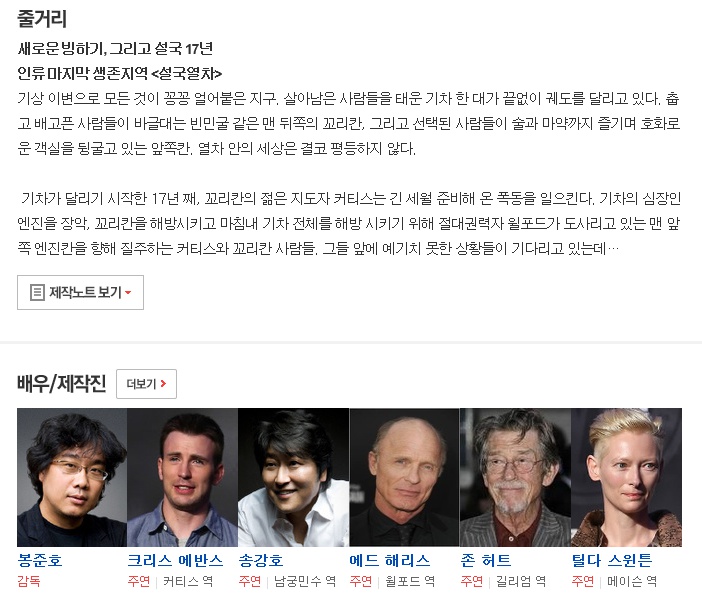
Task: Follow the 송강호 name link
Action: click(x=261, y=560)
